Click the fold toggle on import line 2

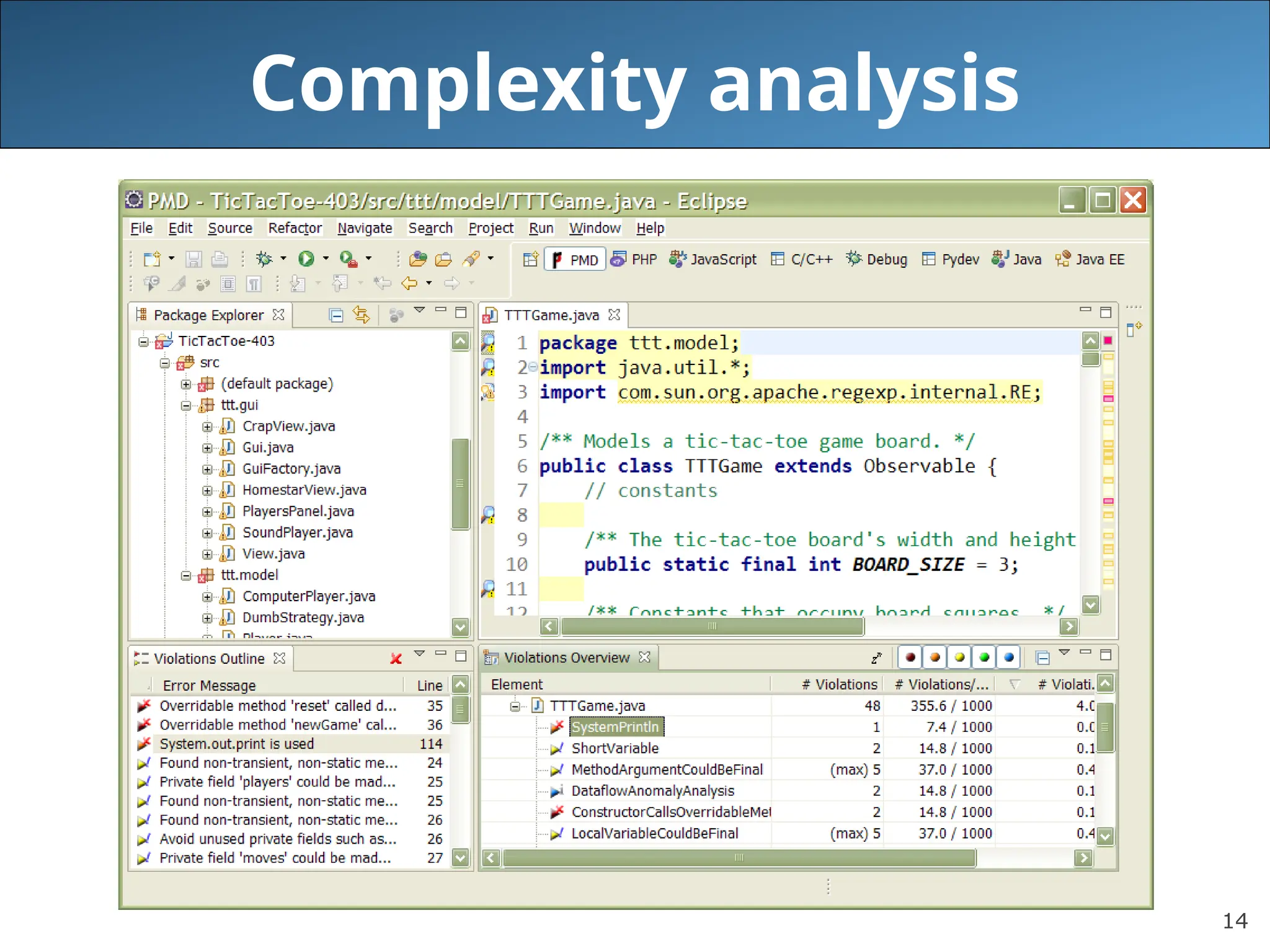pos(533,367)
